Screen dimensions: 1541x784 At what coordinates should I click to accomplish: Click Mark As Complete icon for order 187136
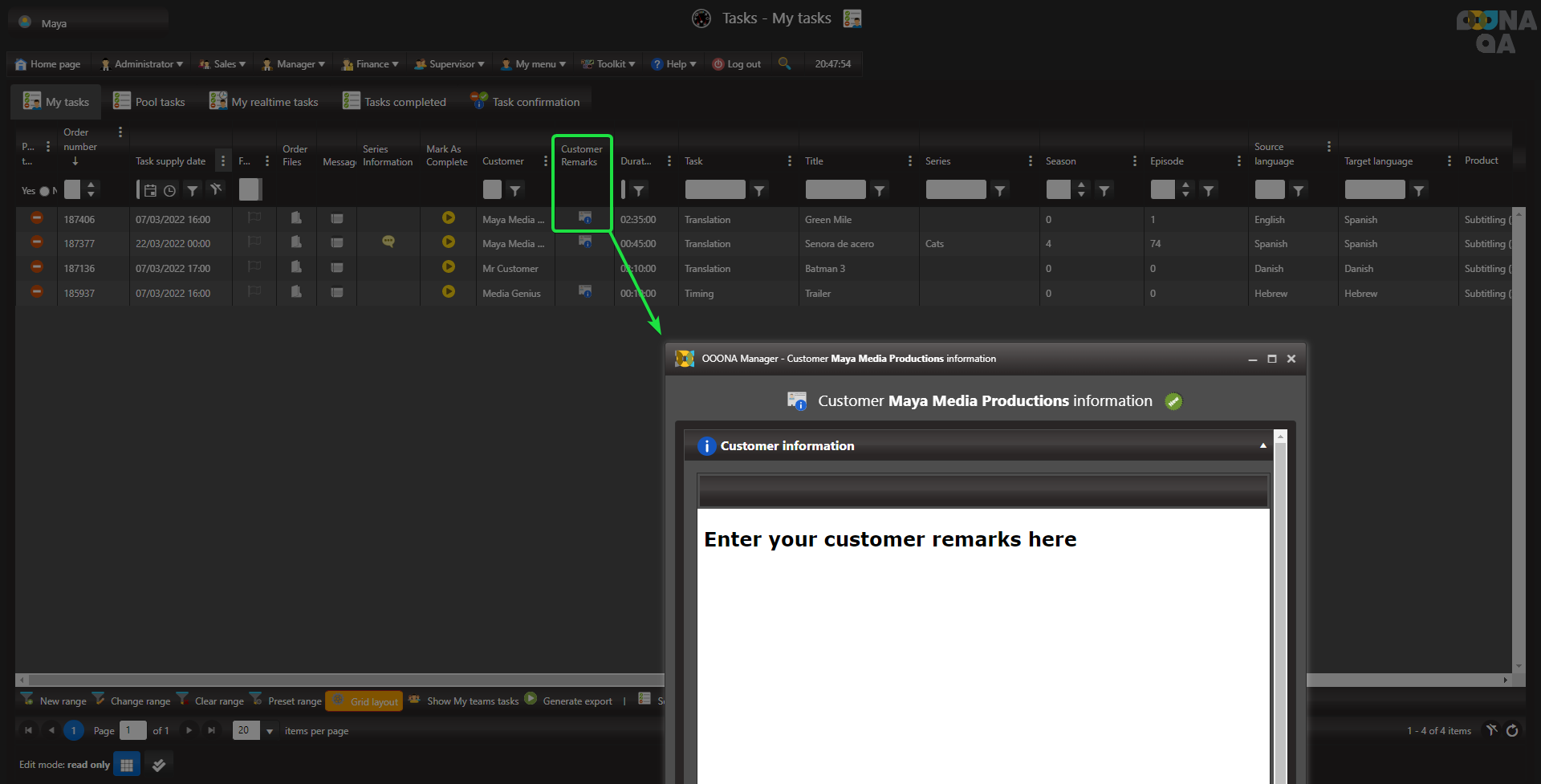(449, 267)
